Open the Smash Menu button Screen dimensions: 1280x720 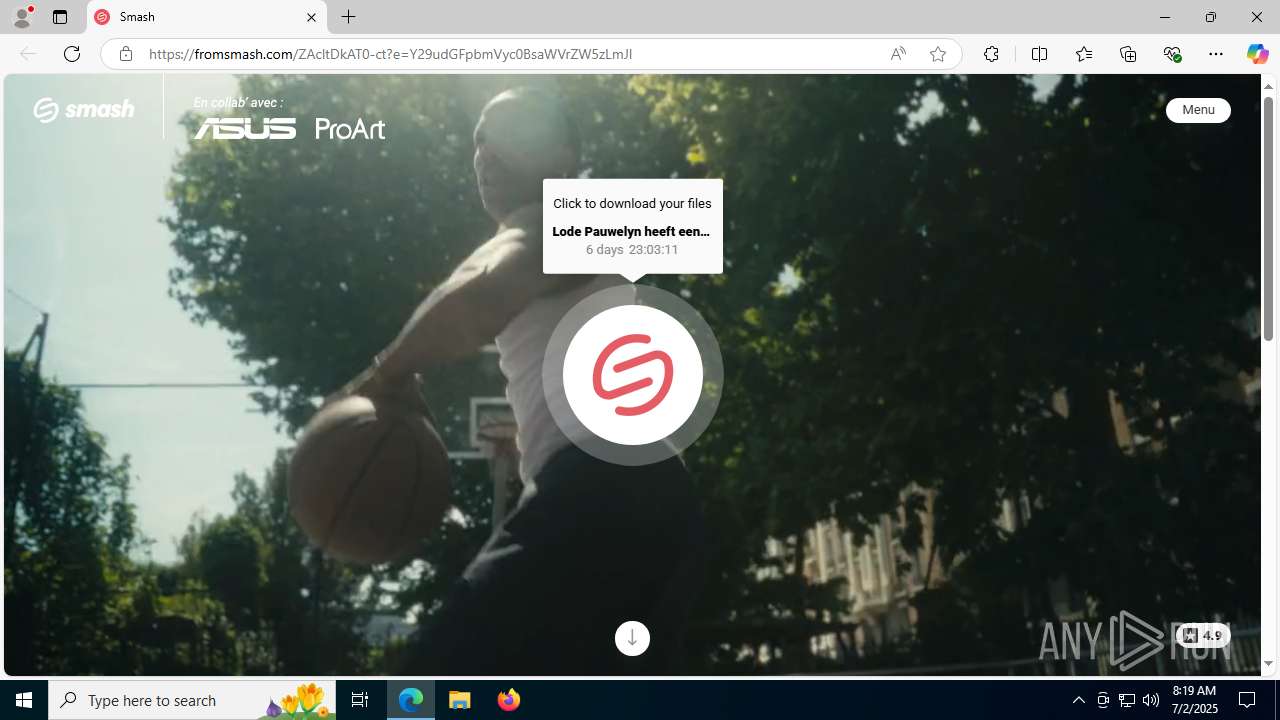pyautogui.click(x=1198, y=110)
